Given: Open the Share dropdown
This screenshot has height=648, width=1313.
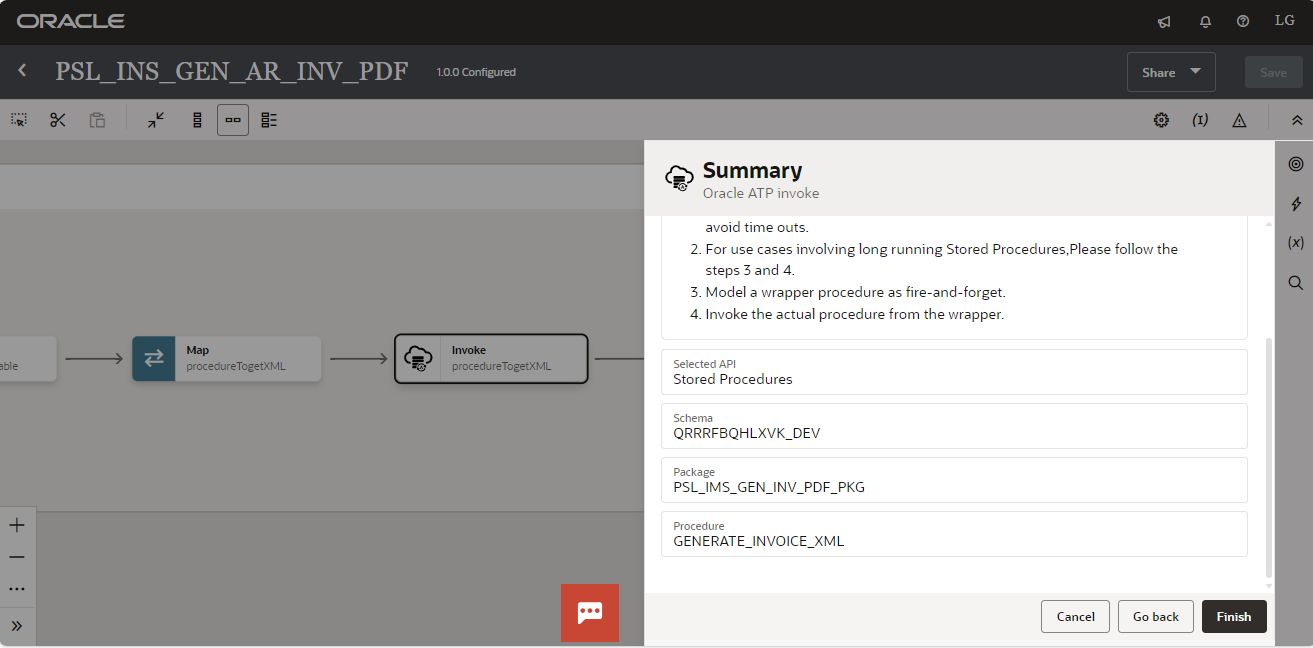Looking at the screenshot, I should pyautogui.click(x=1171, y=72).
